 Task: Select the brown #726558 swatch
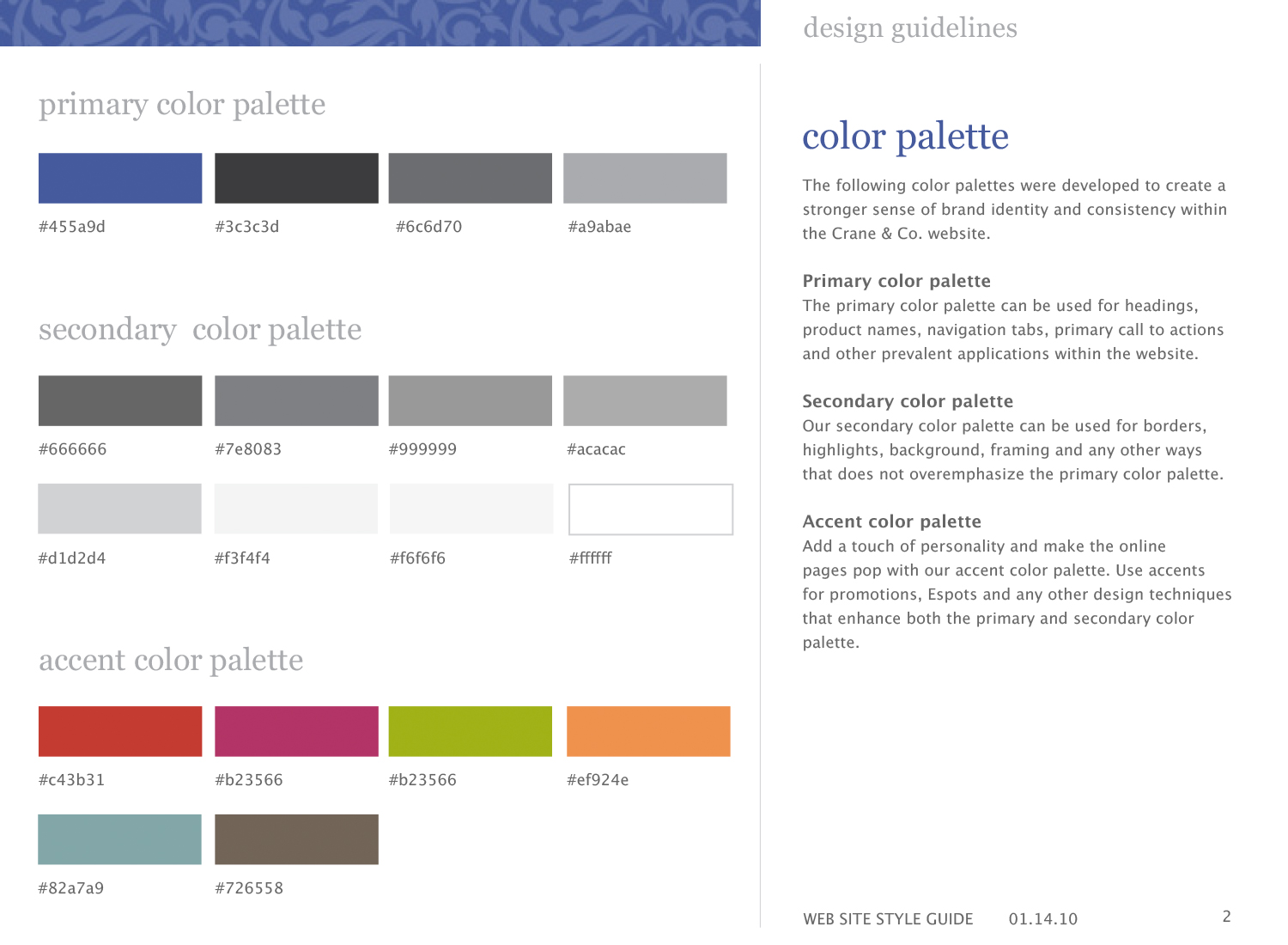[296, 839]
